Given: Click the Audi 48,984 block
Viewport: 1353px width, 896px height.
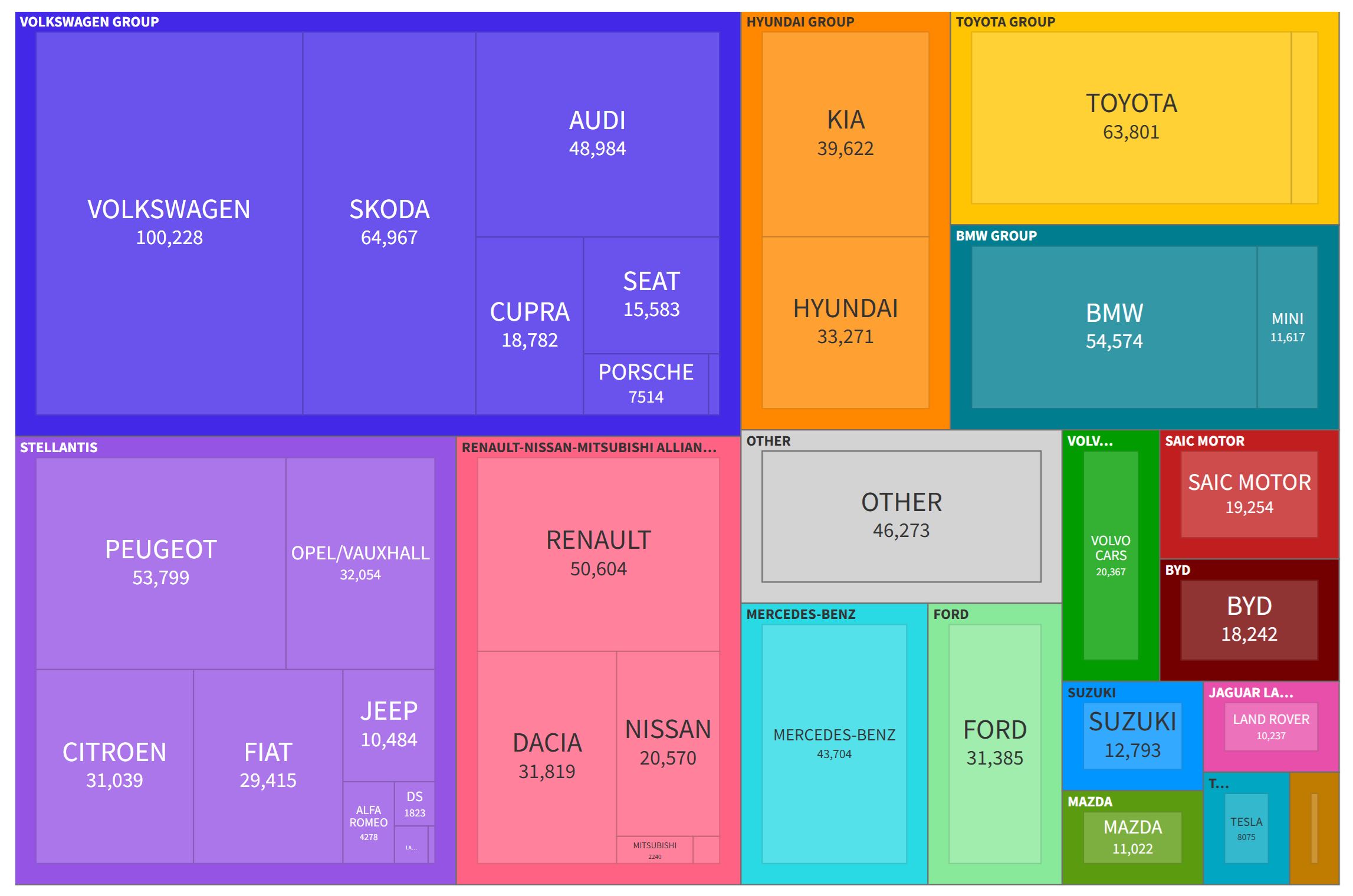Looking at the screenshot, I should tap(597, 134).
